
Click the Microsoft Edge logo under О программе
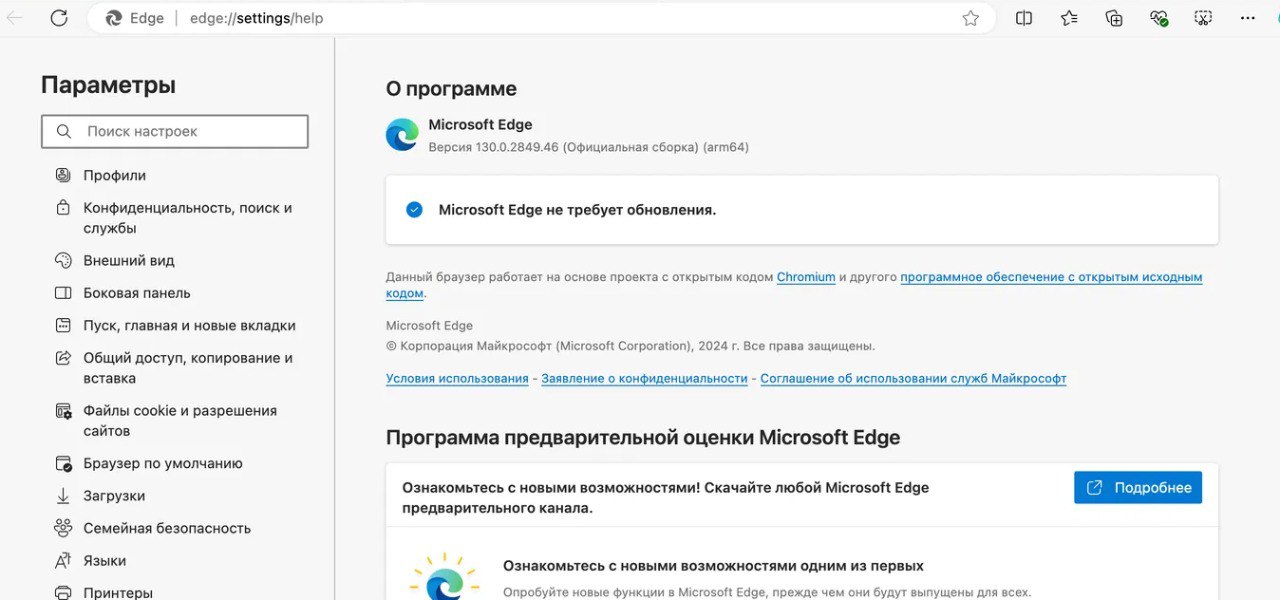coord(402,135)
